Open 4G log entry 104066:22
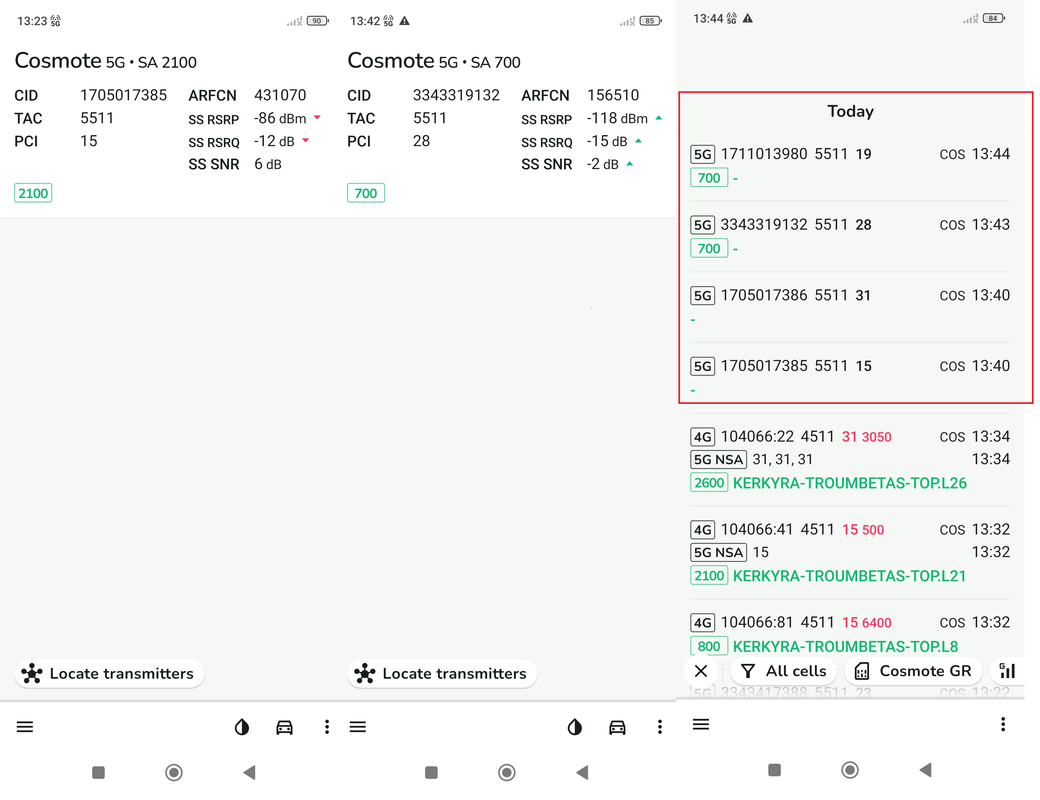The height and width of the screenshot is (800, 1040). 850,459
